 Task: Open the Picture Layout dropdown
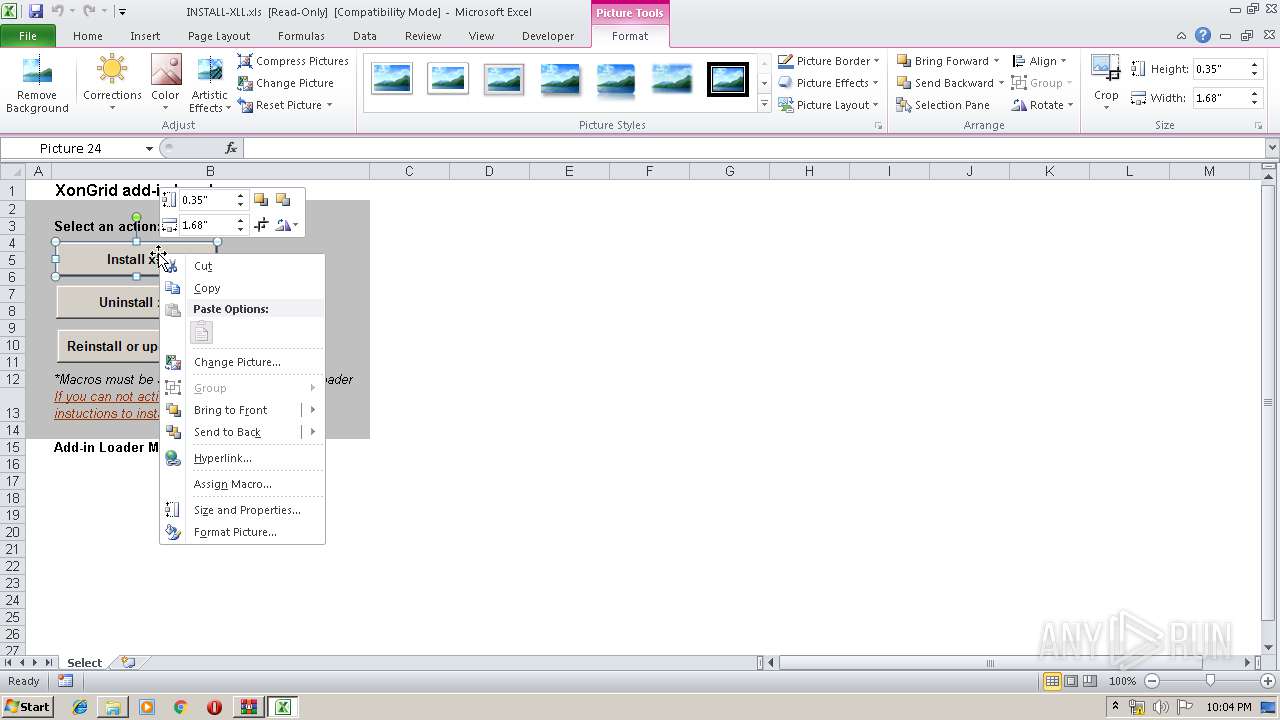click(x=829, y=105)
